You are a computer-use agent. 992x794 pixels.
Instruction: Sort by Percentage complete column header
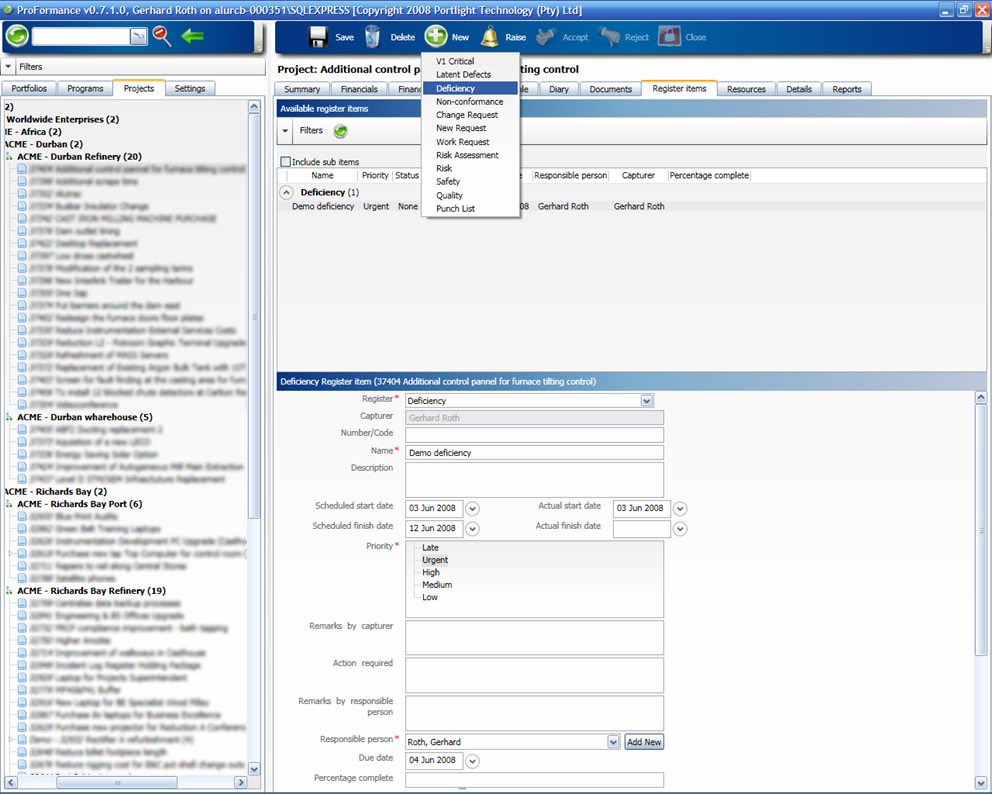(x=709, y=175)
